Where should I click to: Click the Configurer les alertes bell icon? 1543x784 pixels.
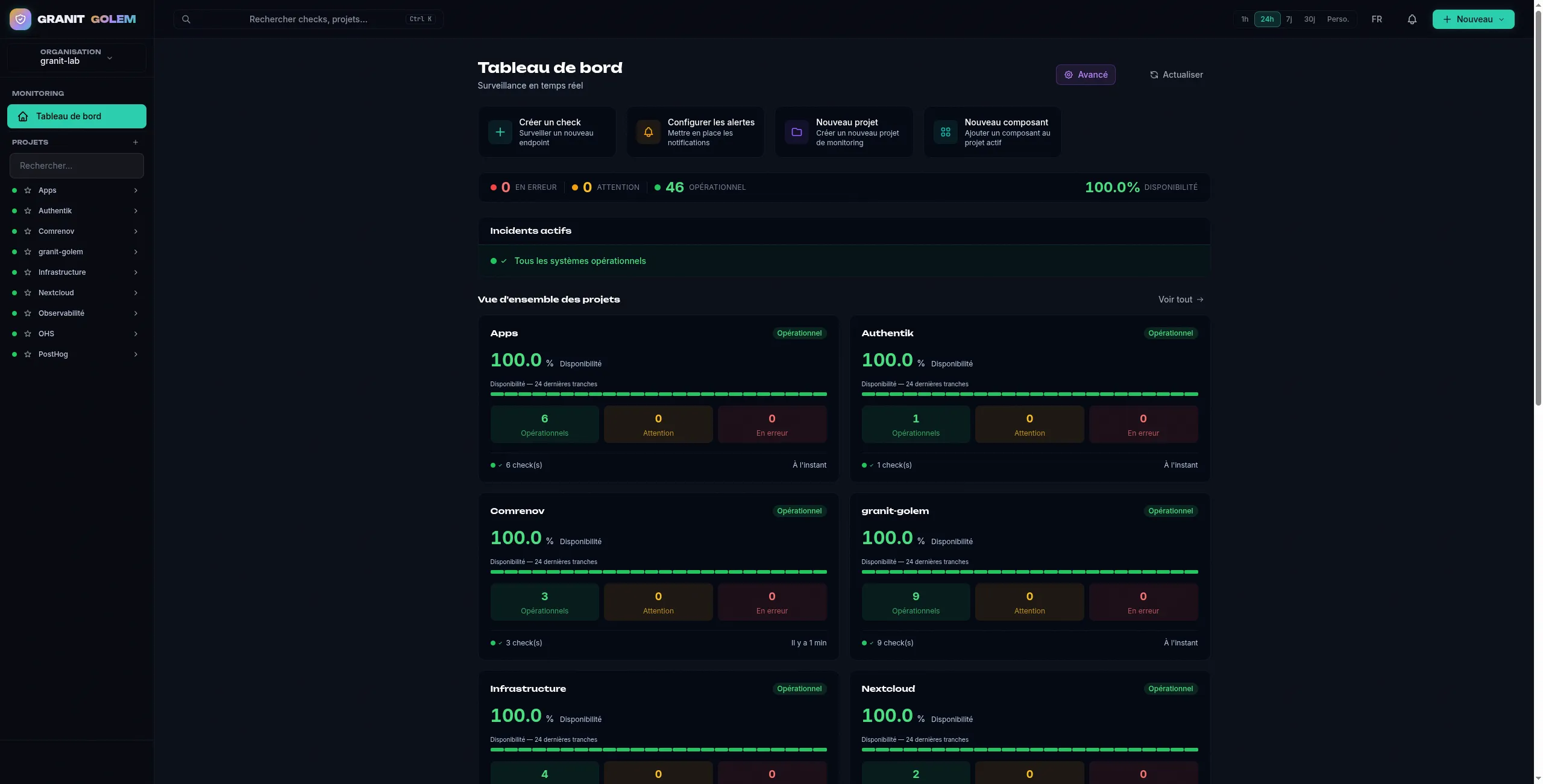pyautogui.click(x=649, y=132)
